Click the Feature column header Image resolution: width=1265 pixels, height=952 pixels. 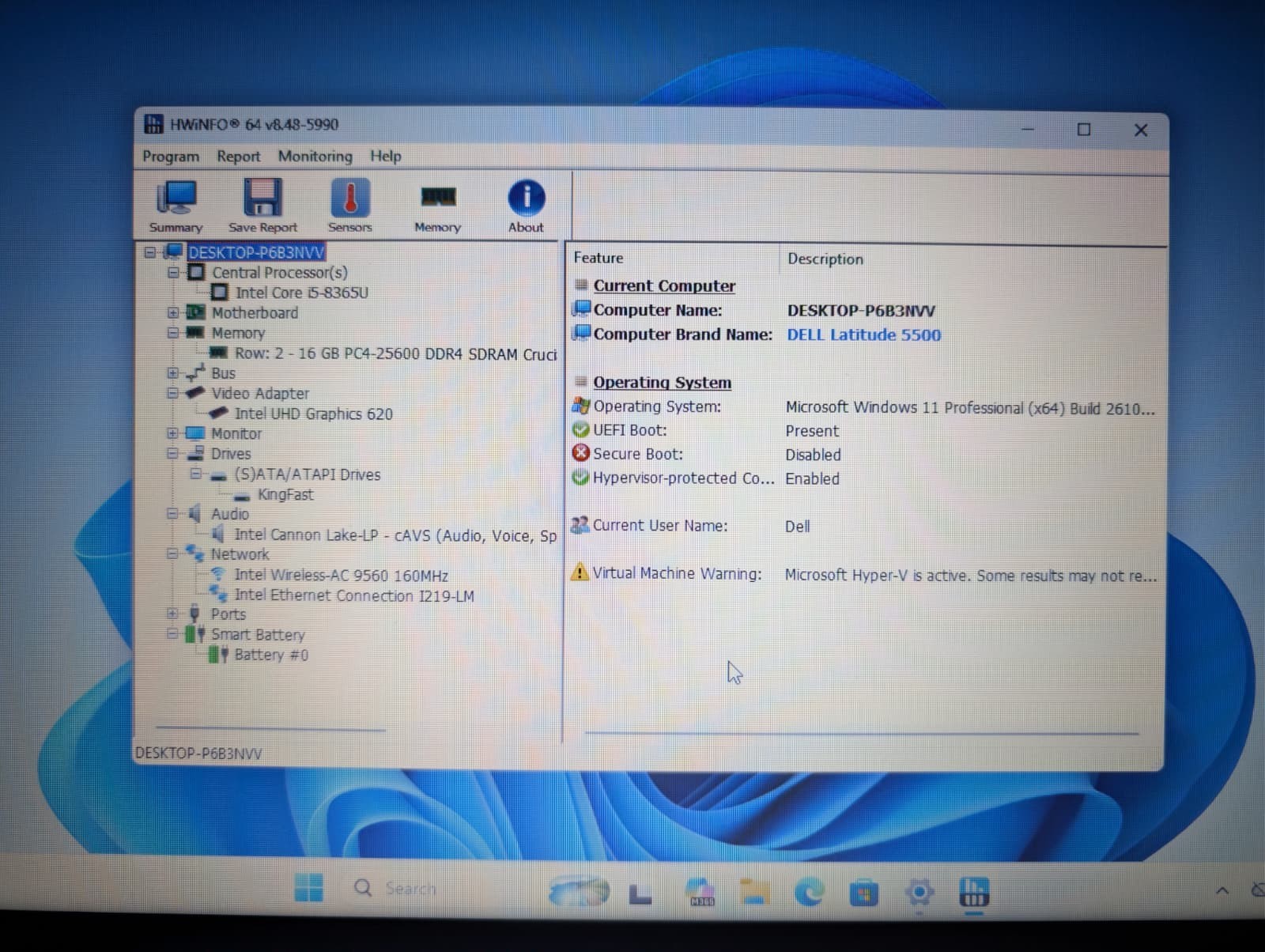pyautogui.click(x=599, y=258)
